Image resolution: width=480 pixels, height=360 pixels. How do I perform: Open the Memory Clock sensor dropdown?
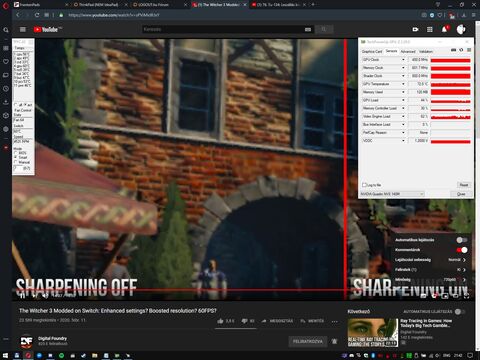403,68
